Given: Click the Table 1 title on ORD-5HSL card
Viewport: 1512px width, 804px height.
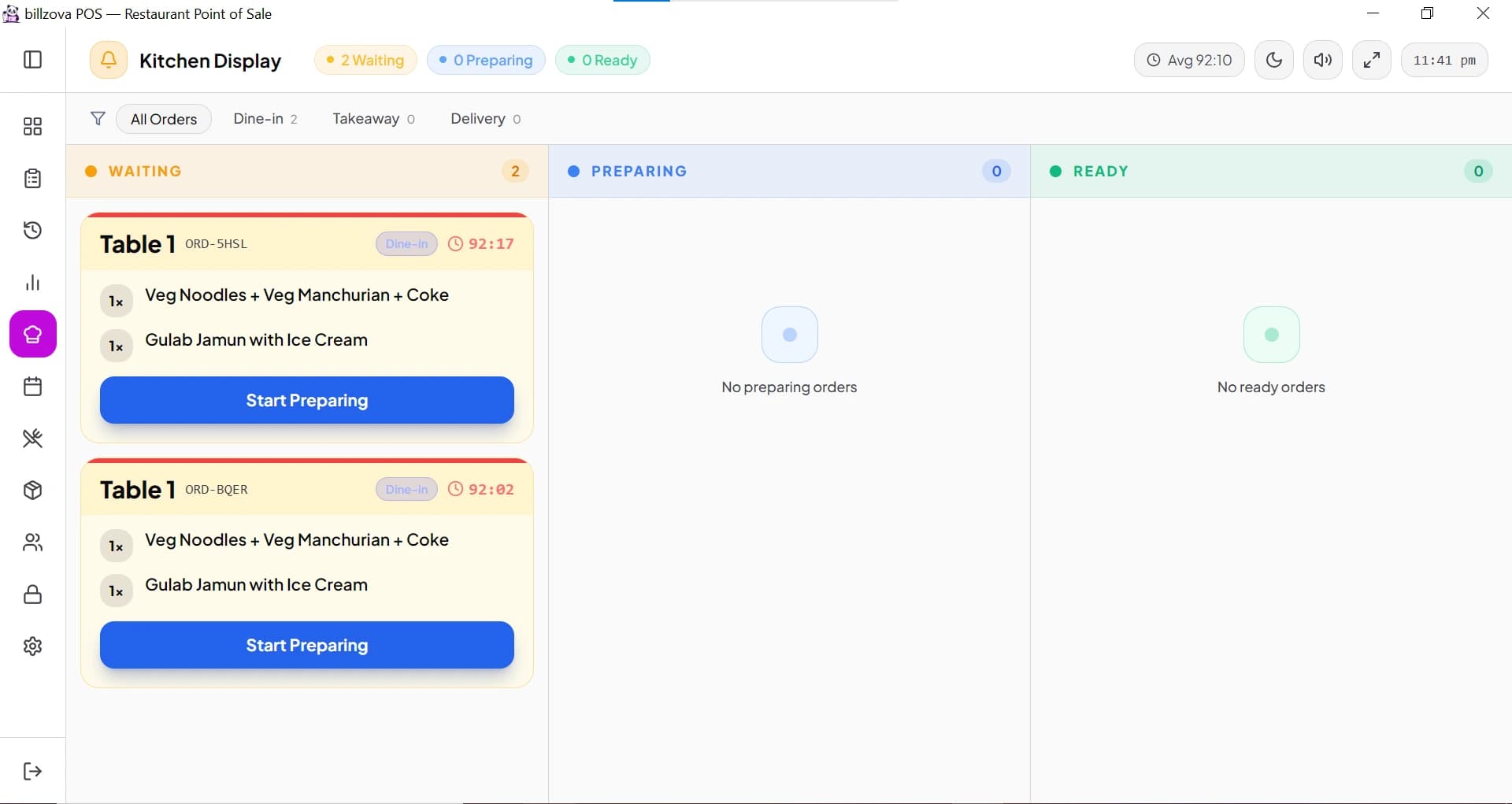Looking at the screenshot, I should (x=138, y=244).
